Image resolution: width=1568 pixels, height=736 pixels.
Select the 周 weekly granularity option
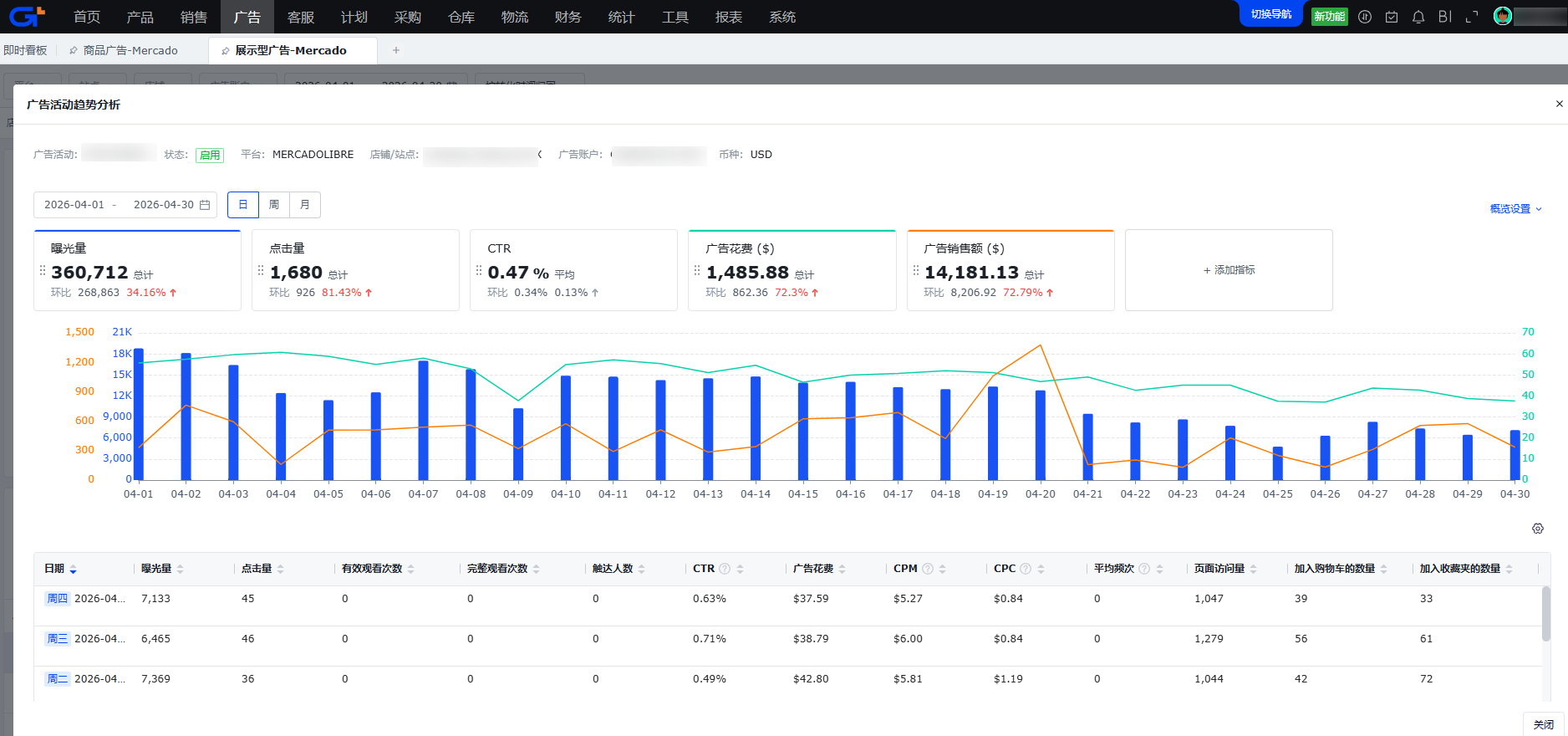coord(274,205)
